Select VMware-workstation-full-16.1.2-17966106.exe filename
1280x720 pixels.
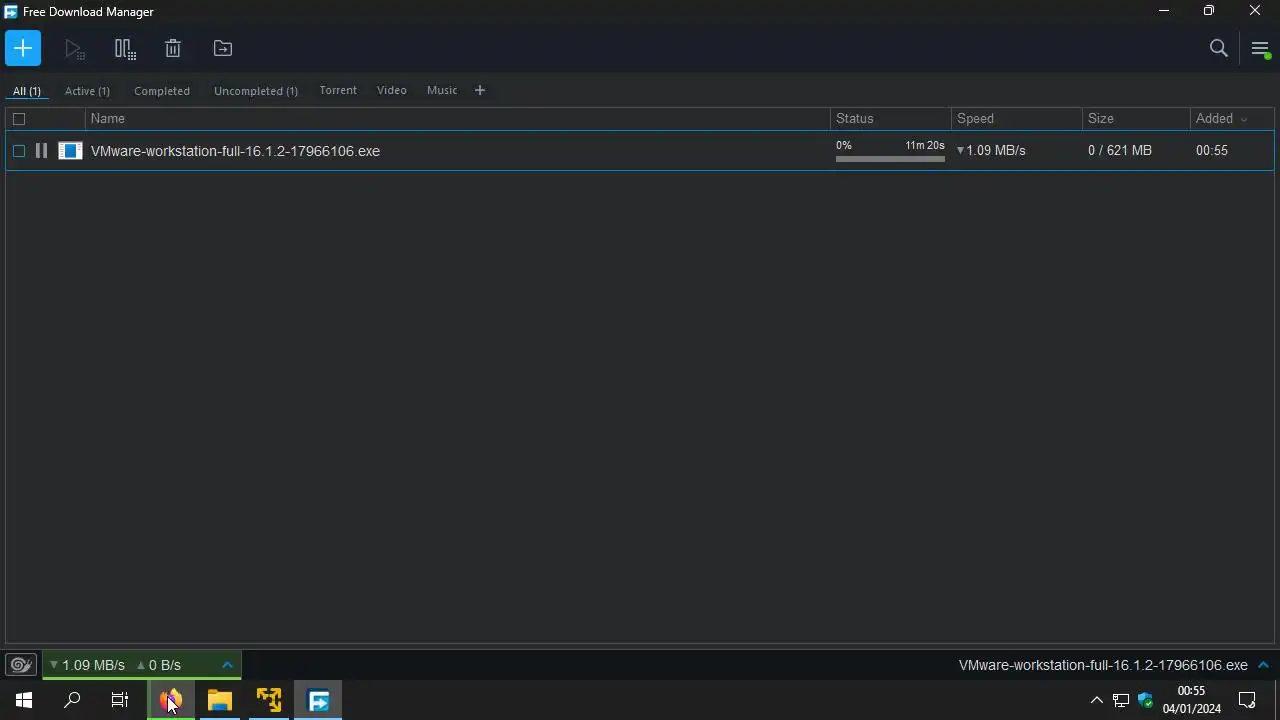tap(235, 151)
